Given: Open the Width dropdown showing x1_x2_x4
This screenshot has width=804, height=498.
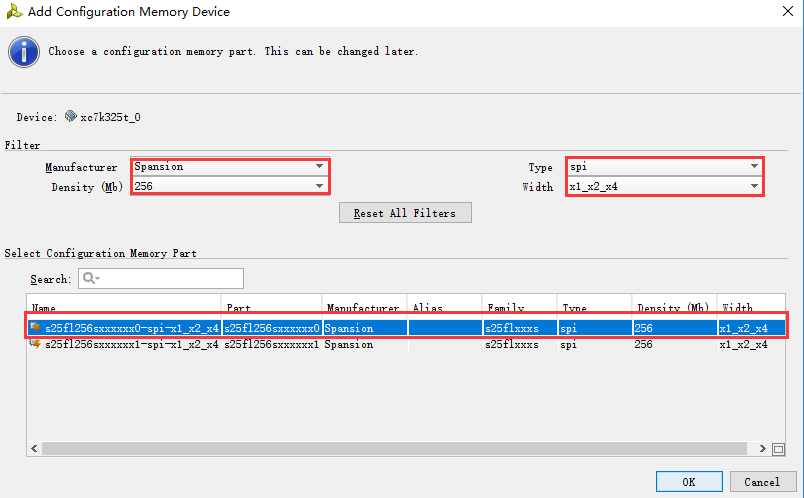Looking at the screenshot, I should point(665,186).
